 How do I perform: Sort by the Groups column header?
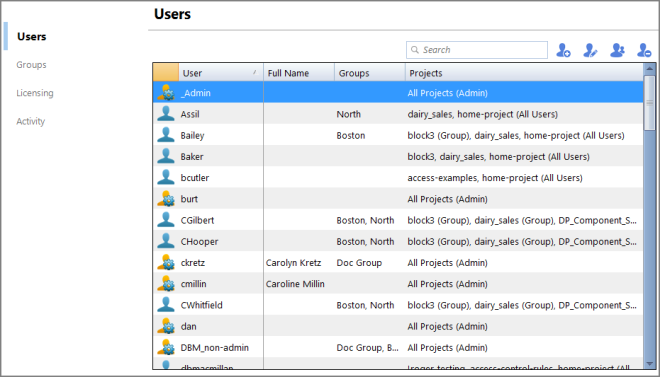tap(370, 73)
